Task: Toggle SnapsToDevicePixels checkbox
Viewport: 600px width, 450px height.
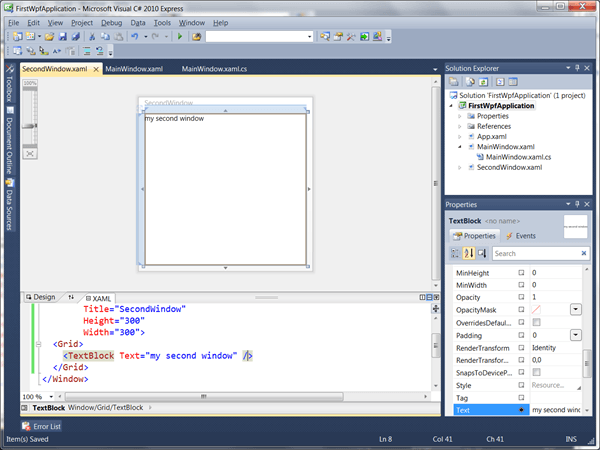Action: (536, 372)
